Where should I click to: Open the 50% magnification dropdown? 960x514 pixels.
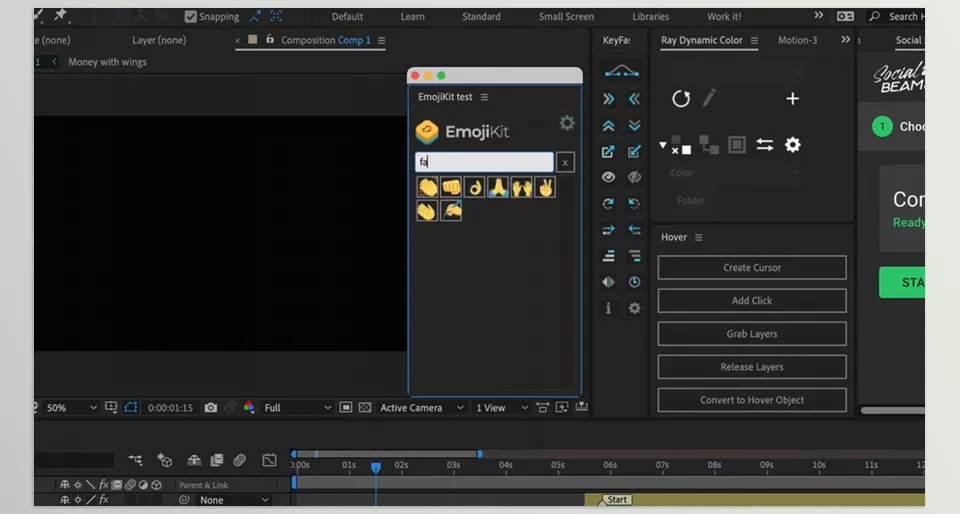(72, 408)
